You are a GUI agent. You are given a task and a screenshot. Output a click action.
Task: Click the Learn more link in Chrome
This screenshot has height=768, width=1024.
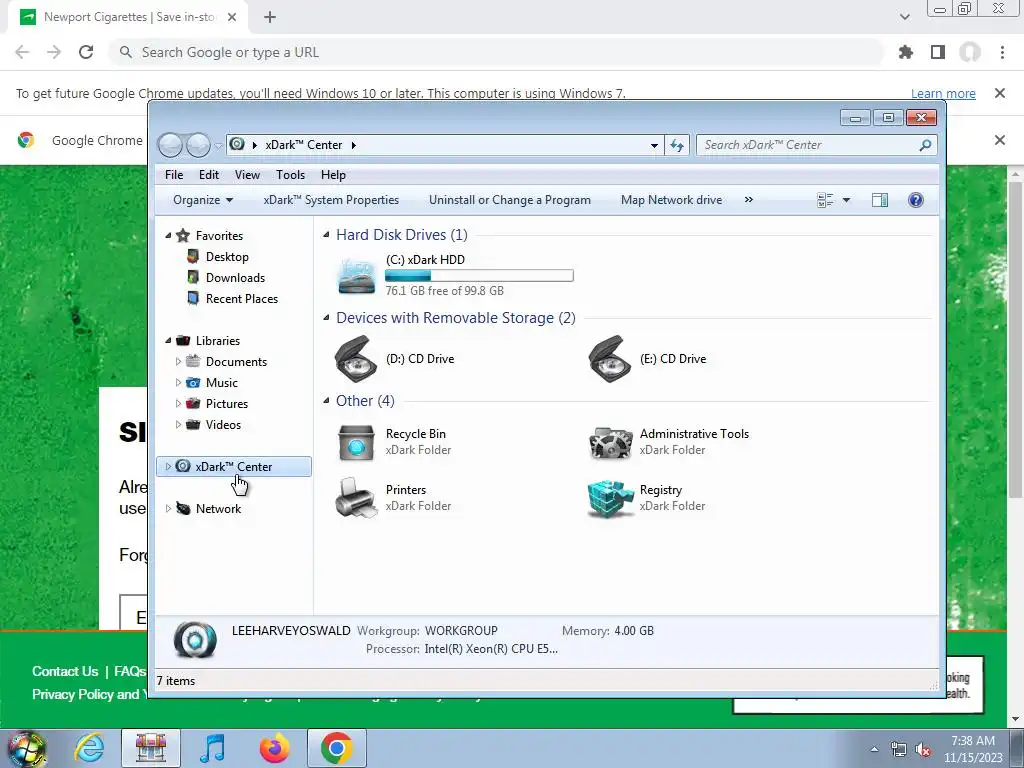[x=943, y=93]
